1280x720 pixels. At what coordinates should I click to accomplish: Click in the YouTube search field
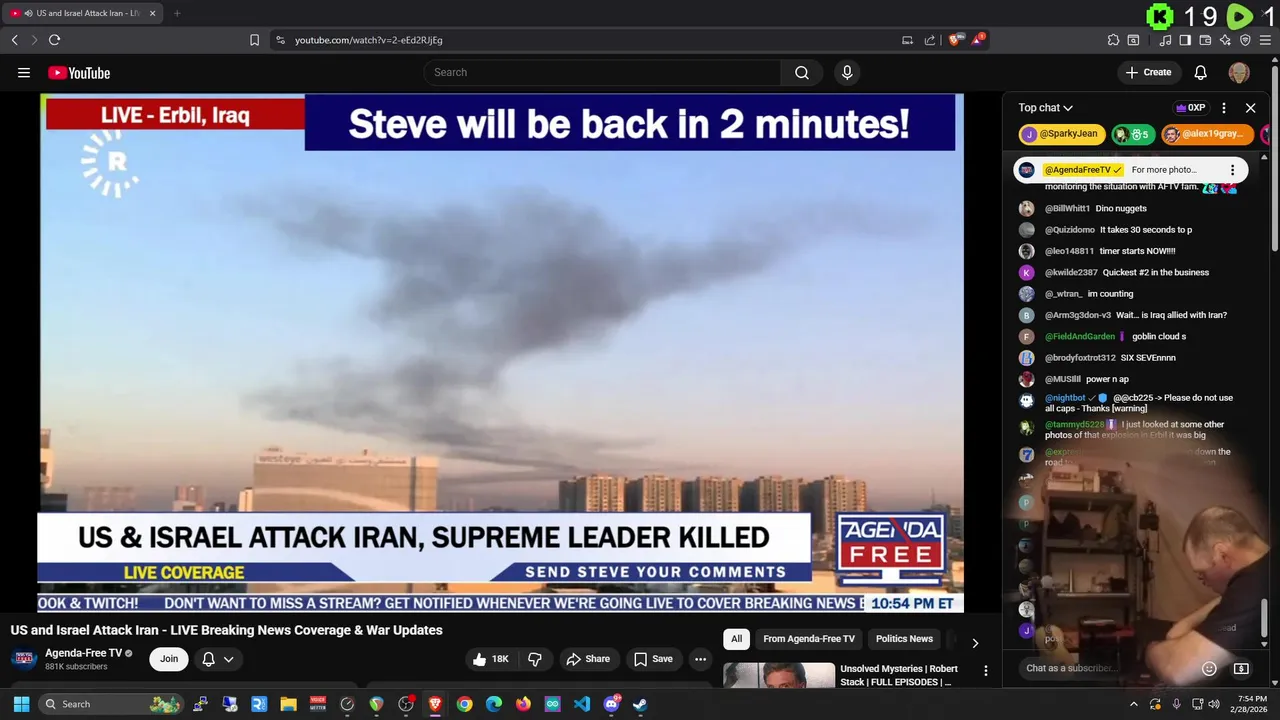click(603, 72)
